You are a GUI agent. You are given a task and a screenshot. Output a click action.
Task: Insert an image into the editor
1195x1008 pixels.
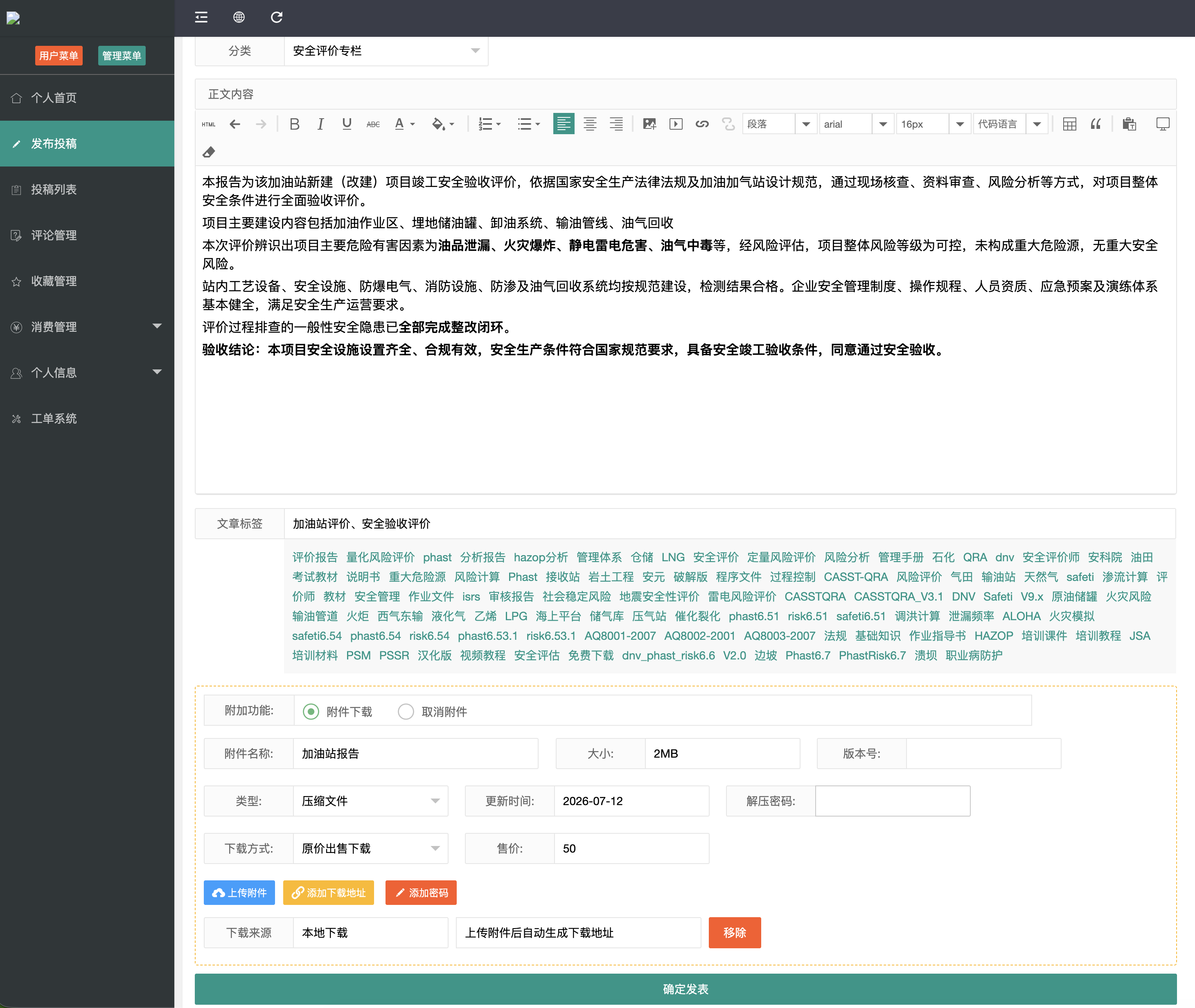tap(650, 124)
